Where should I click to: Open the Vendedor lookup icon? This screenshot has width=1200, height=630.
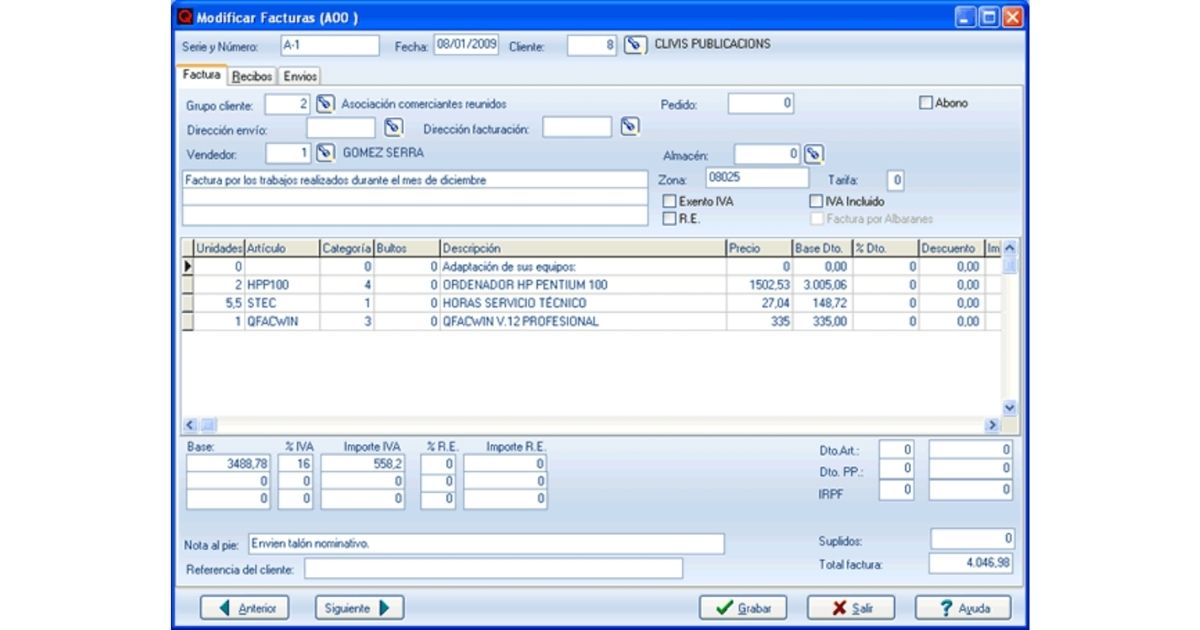coord(324,153)
